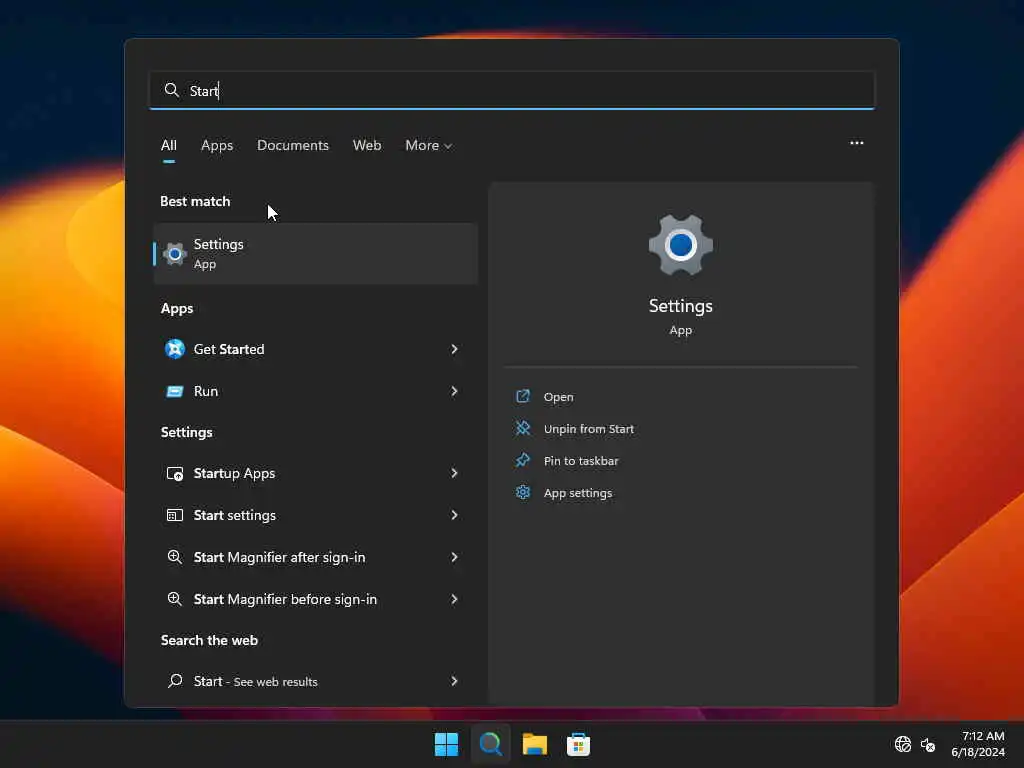Click the muted volume icon in system tray
Viewport: 1024px width, 768px height.
pyautogui.click(x=928, y=744)
